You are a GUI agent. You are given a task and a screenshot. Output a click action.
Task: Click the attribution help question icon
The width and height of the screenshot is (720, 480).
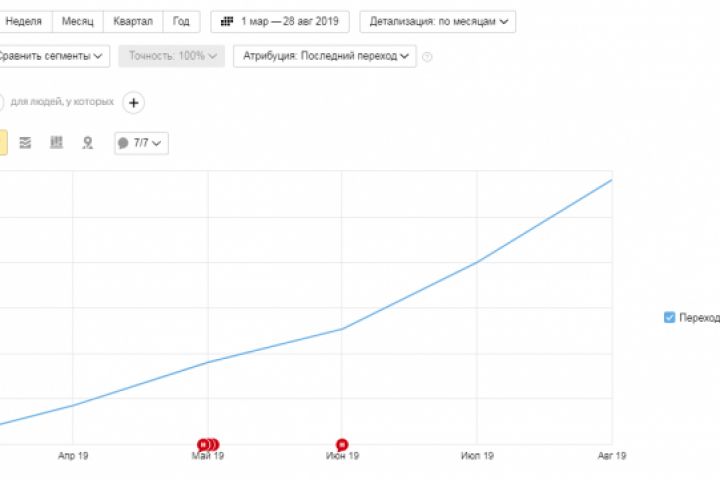[427, 57]
